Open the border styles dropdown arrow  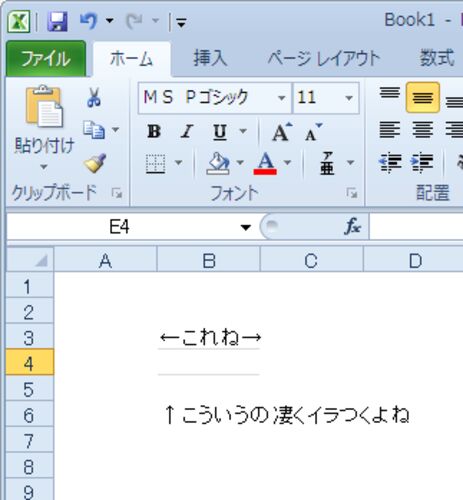pyautogui.click(x=178, y=163)
